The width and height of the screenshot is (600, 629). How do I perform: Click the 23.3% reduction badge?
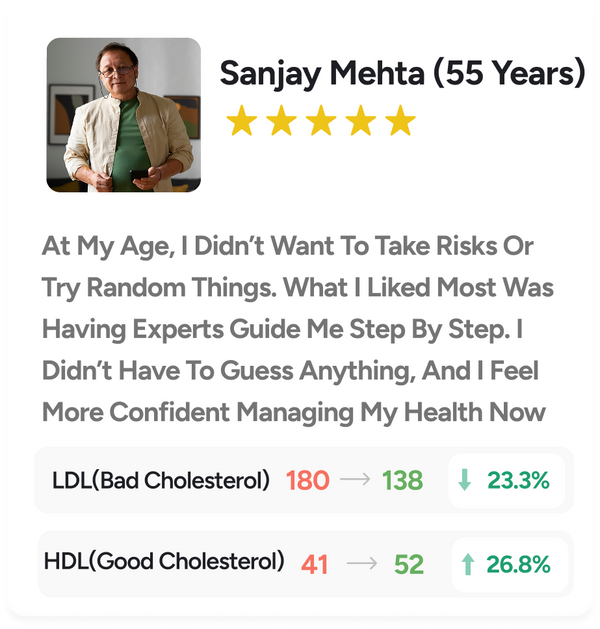point(507,480)
